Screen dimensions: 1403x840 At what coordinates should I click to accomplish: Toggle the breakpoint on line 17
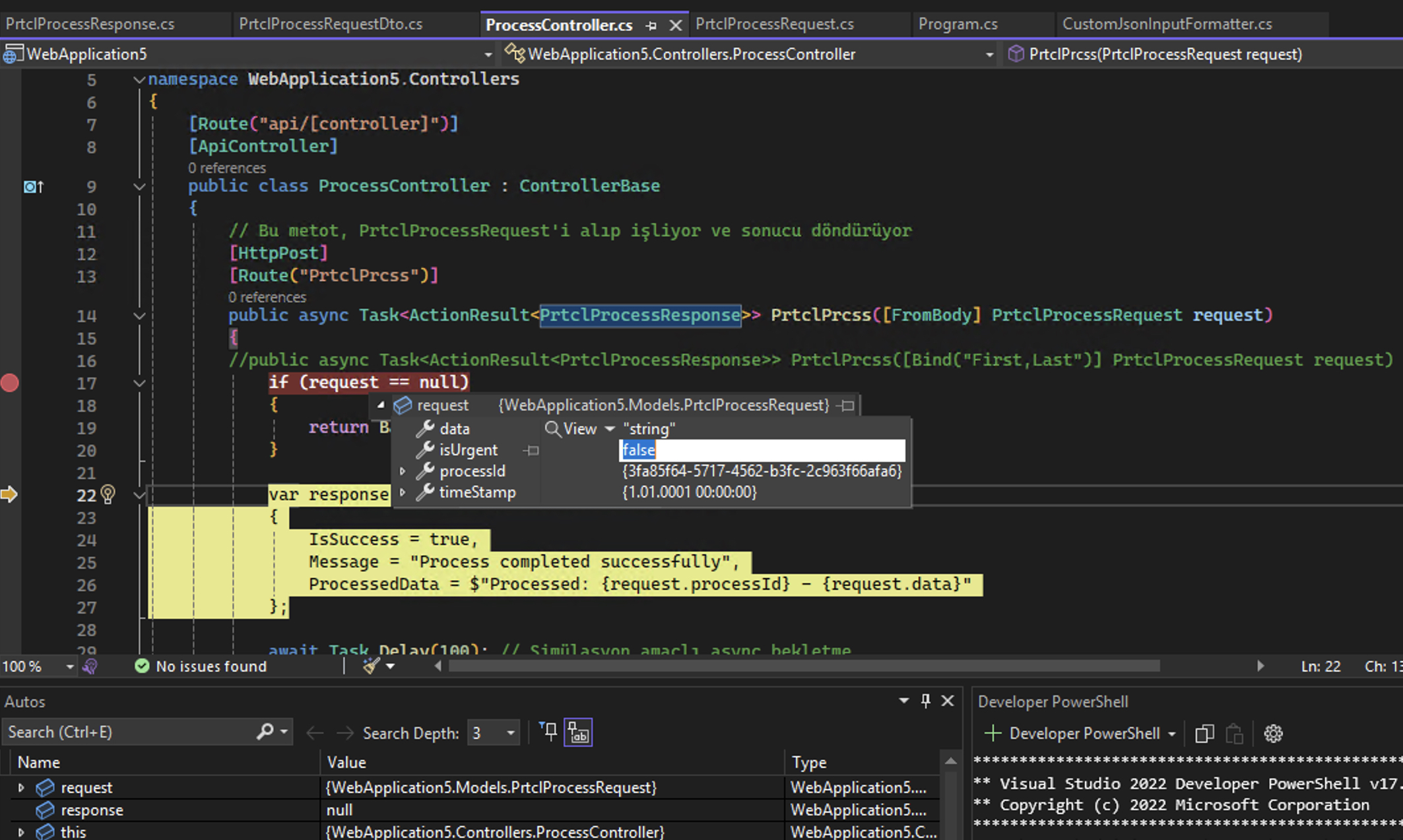click(10, 383)
